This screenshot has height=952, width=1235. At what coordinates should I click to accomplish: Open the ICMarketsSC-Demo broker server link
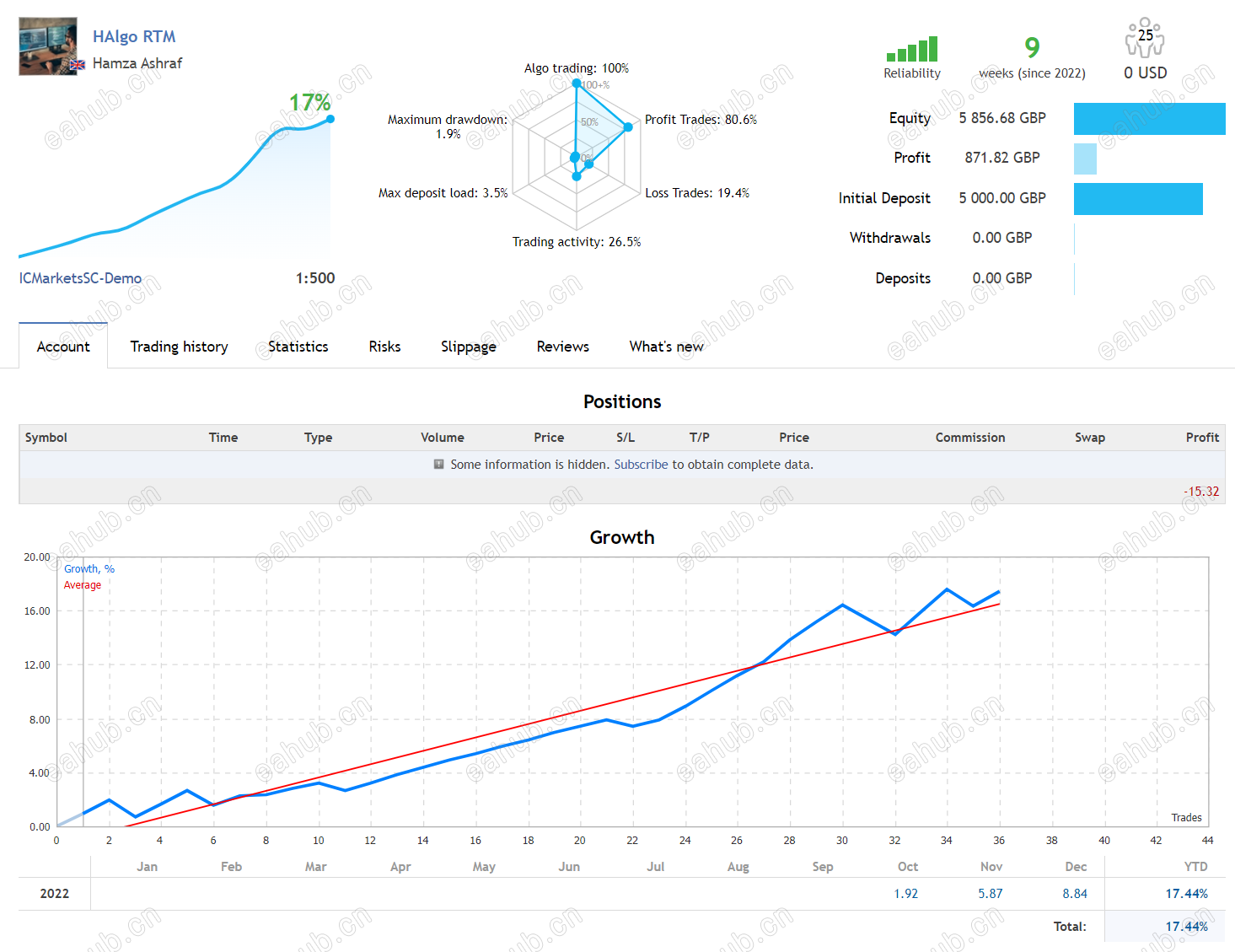click(80, 278)
